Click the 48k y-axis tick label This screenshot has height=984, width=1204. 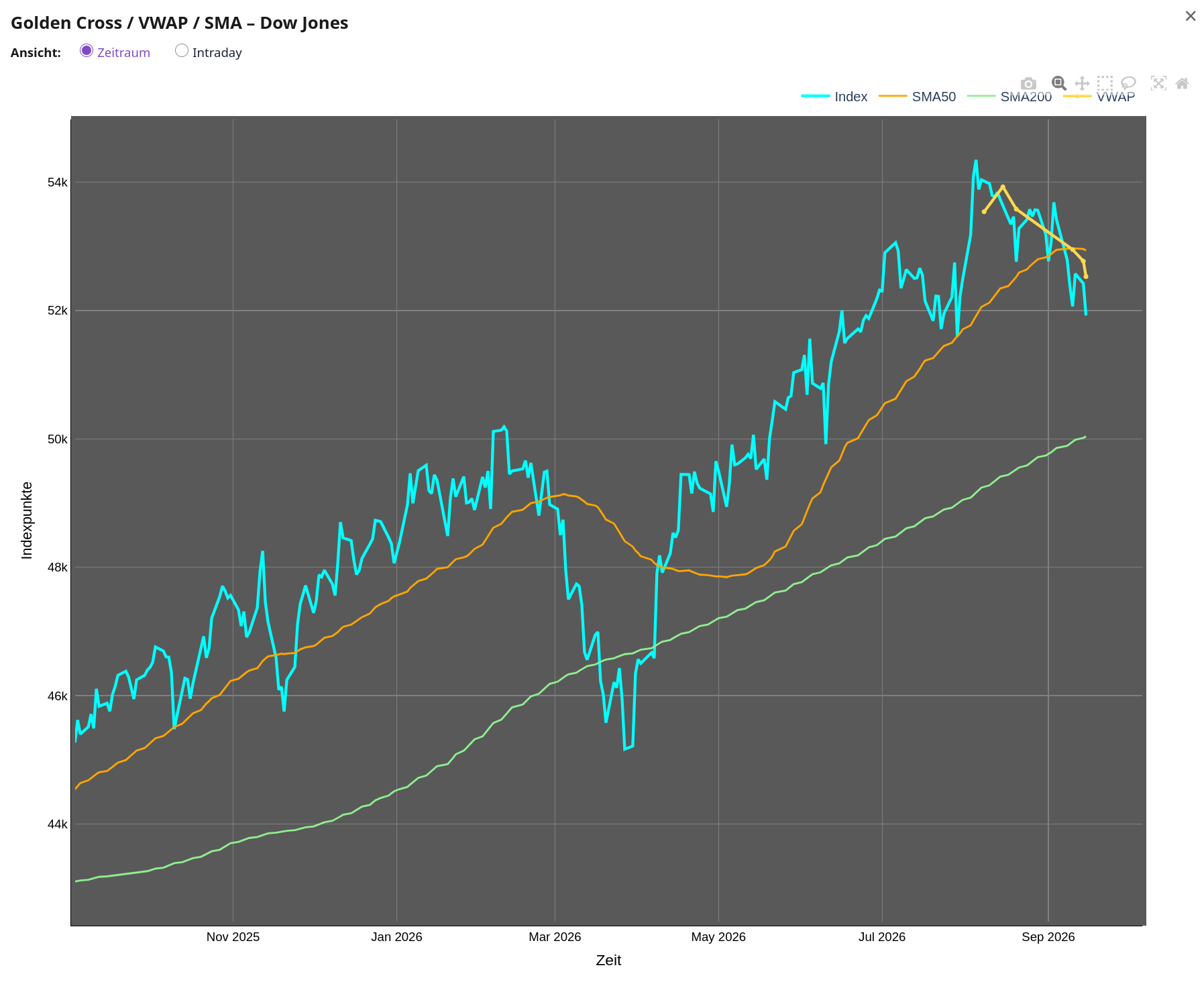(x=58, y=567)
